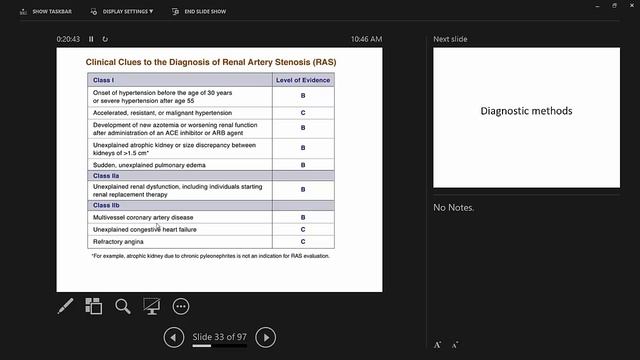The height and width of the screenshot is (360, 640).
Task: Make notes text larger
Action: pyautogui.click(x=438, y=345)
